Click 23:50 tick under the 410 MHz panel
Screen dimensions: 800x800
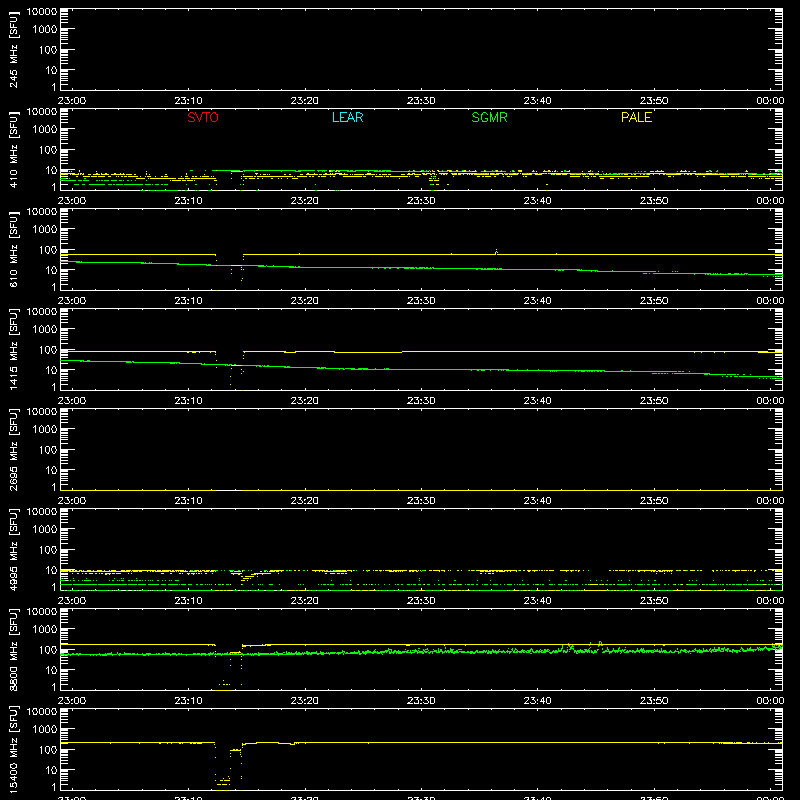pyautogui.click(x=654, y=201)
